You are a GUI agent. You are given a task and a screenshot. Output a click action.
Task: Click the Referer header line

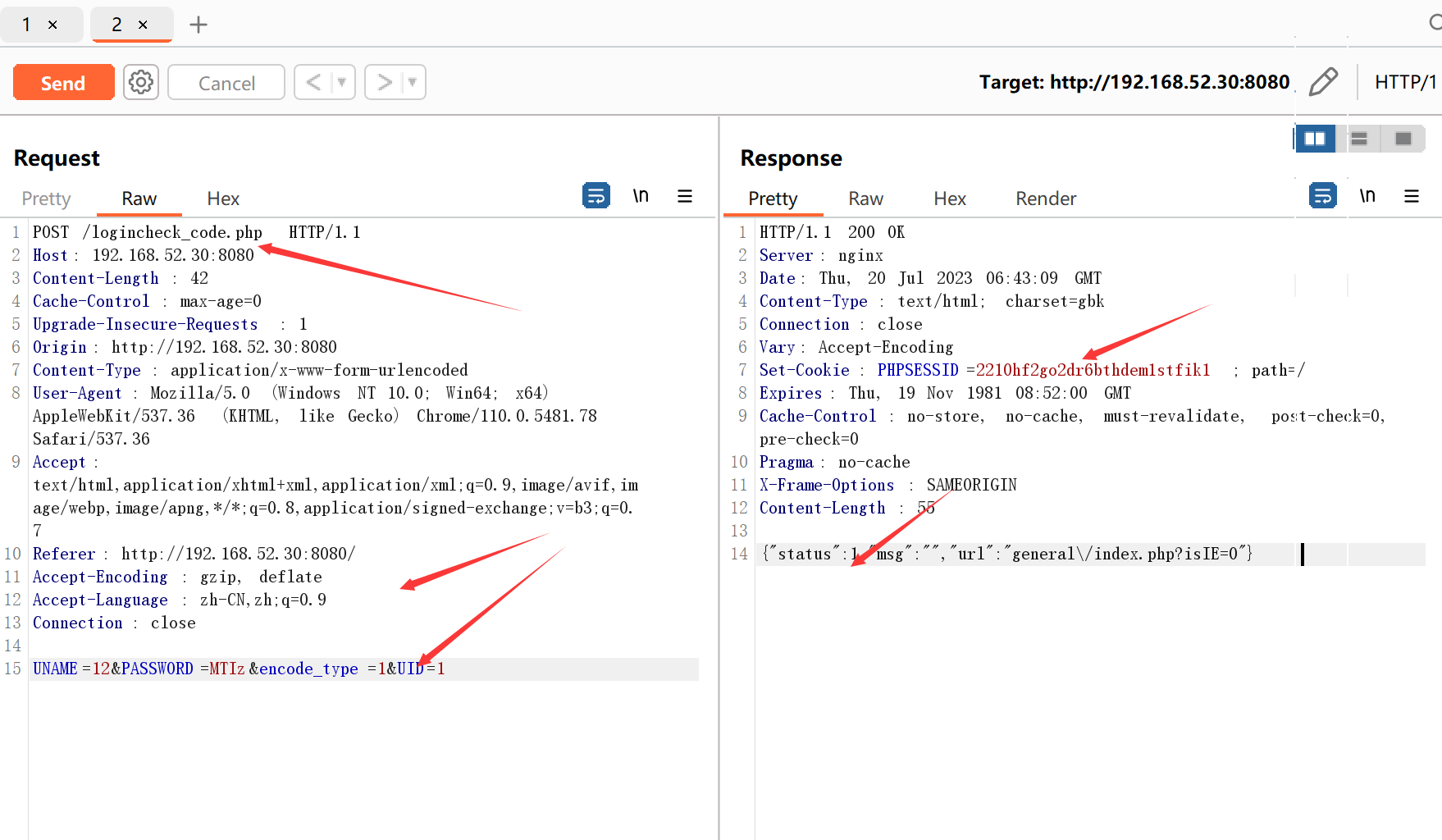pyautogui.click(x=194, y=554)
